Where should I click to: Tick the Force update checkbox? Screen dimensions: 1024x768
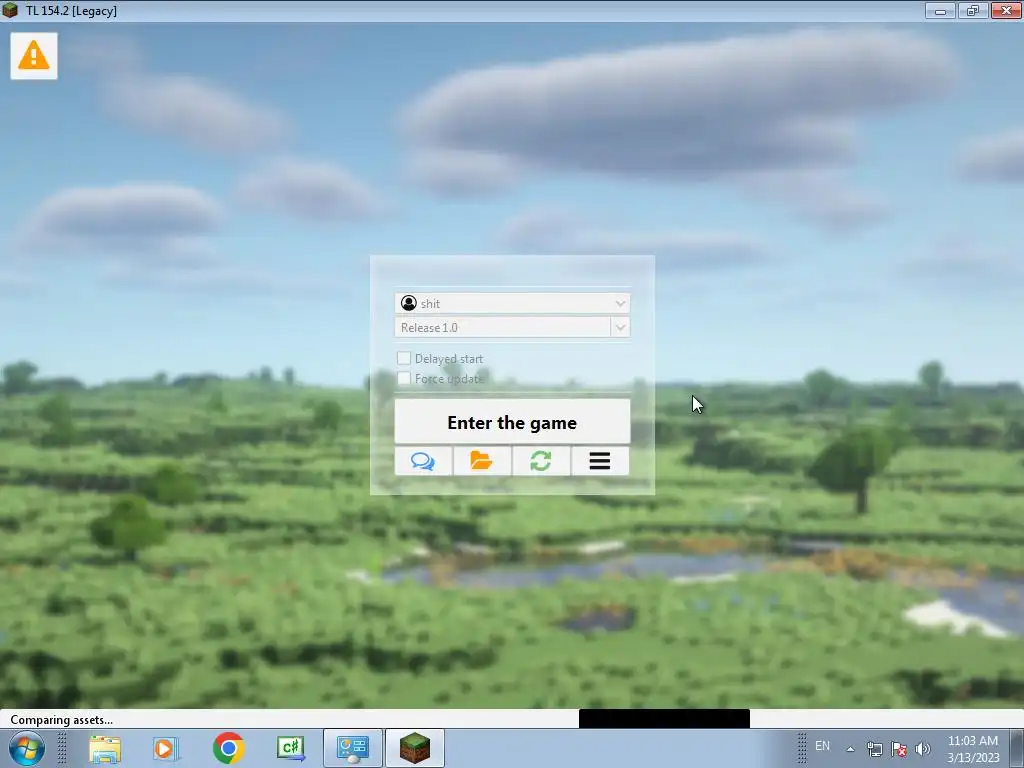[x=404, y=378]
